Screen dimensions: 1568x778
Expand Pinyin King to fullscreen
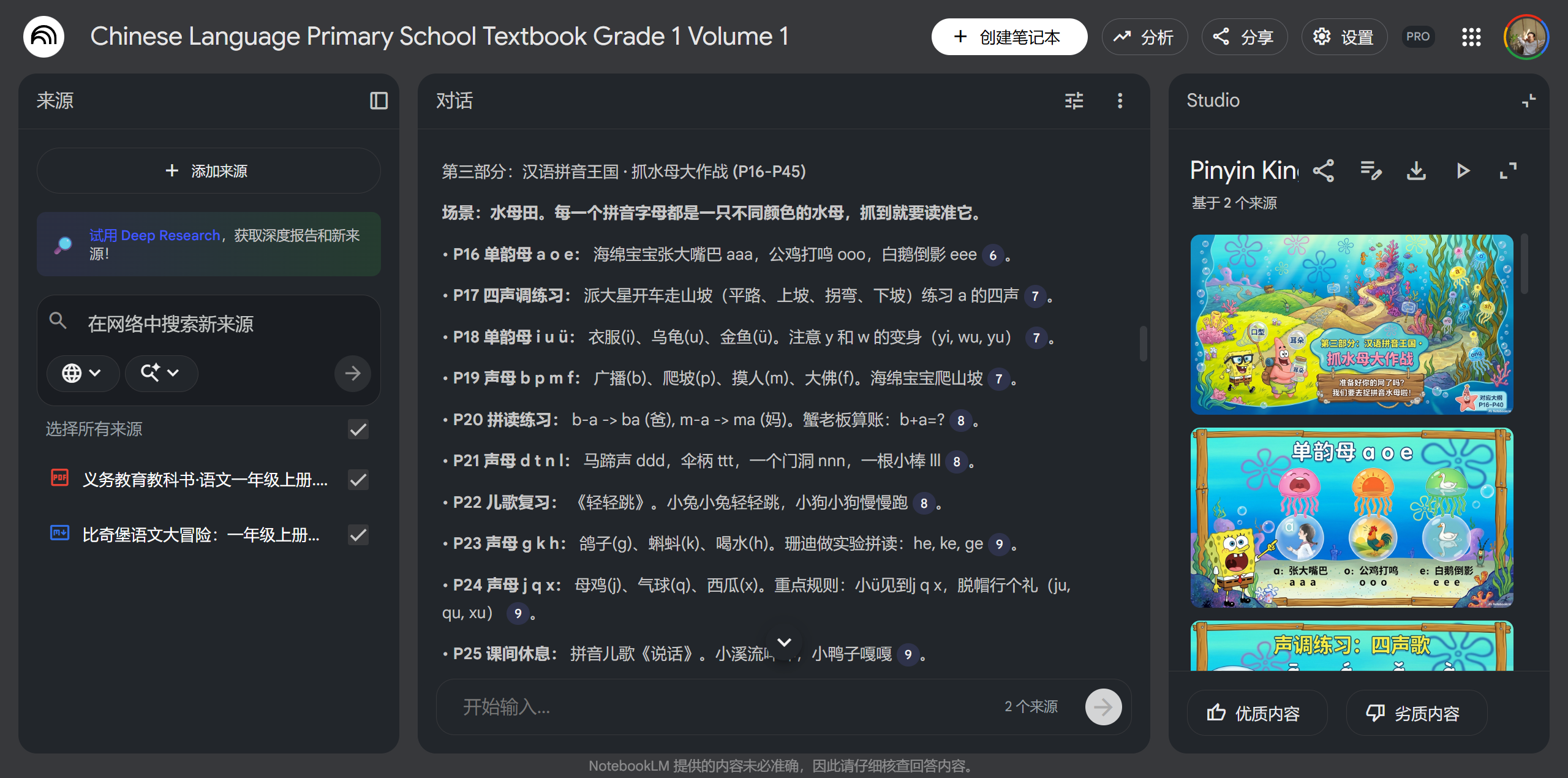coord(1507,171)
